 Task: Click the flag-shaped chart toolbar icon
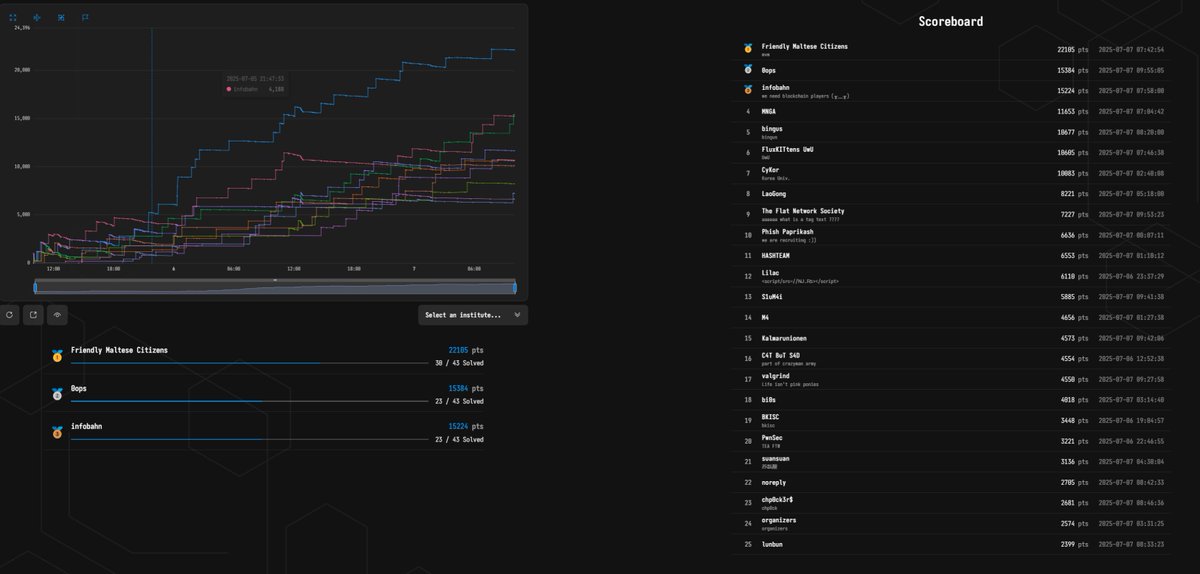[x=85, y=17]
